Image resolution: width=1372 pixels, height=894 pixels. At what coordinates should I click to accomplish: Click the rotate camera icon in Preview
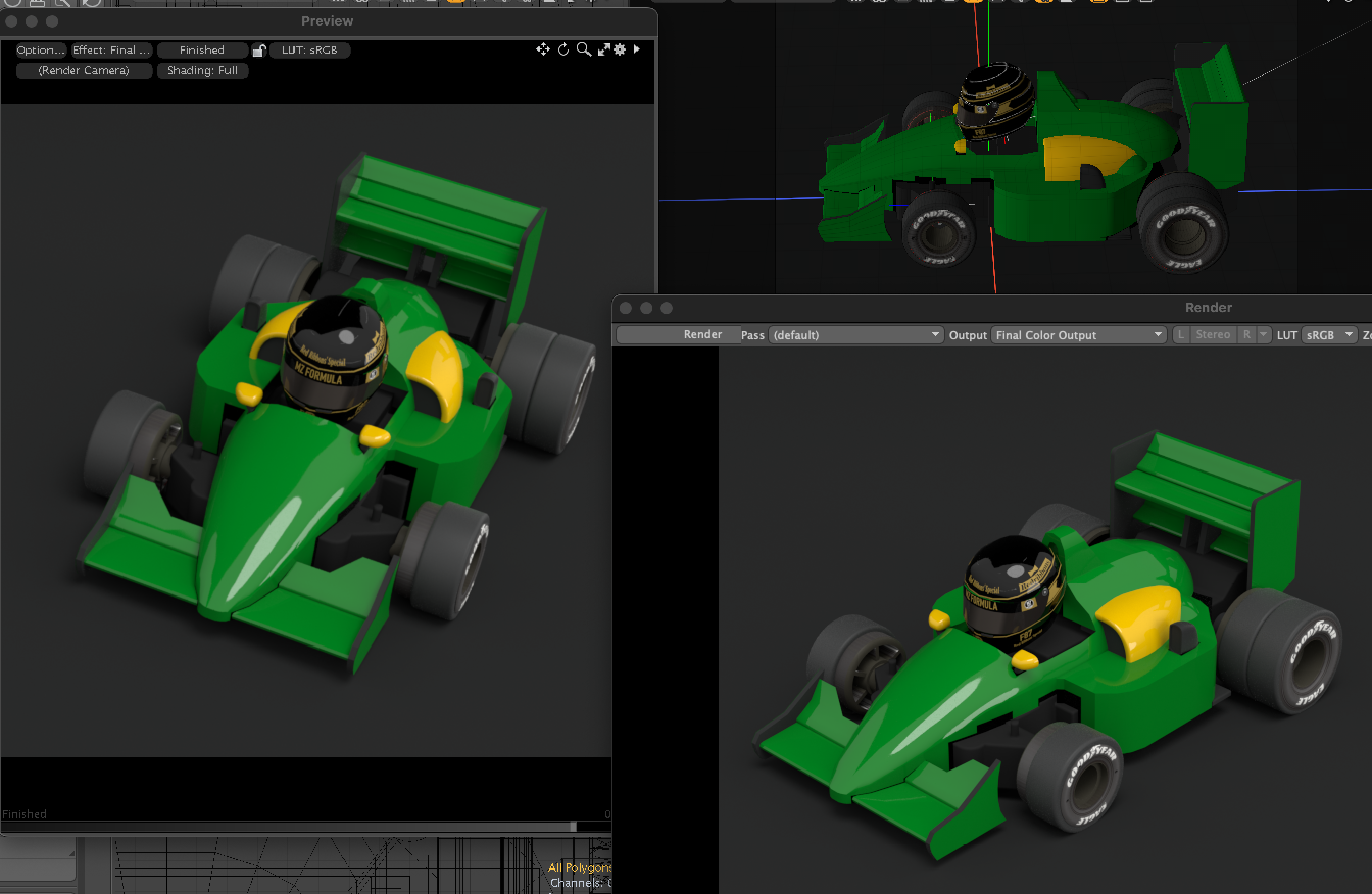coord(562,49)
